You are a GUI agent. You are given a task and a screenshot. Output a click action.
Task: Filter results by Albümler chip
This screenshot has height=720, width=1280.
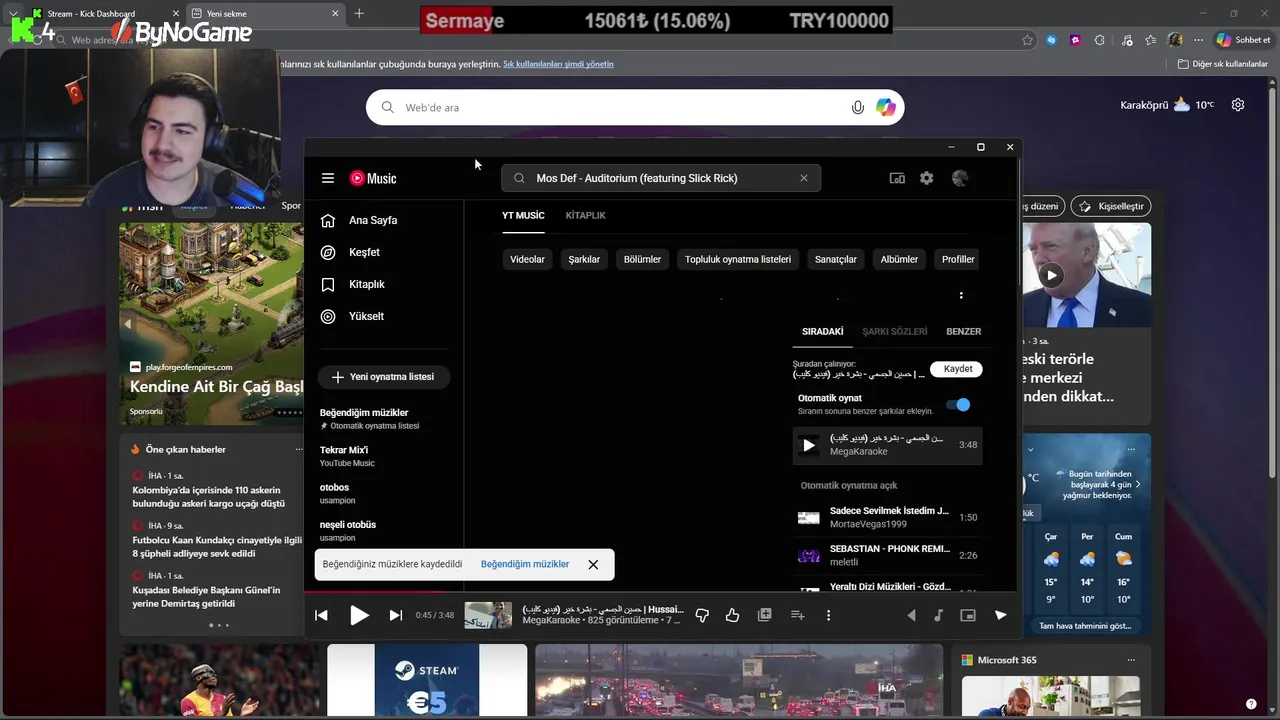pyautogui.click(x=899, y=259)
